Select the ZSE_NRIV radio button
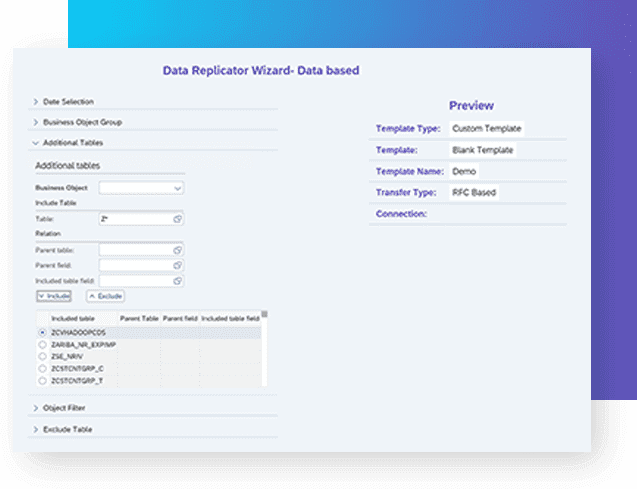 (x=42, y=356)
